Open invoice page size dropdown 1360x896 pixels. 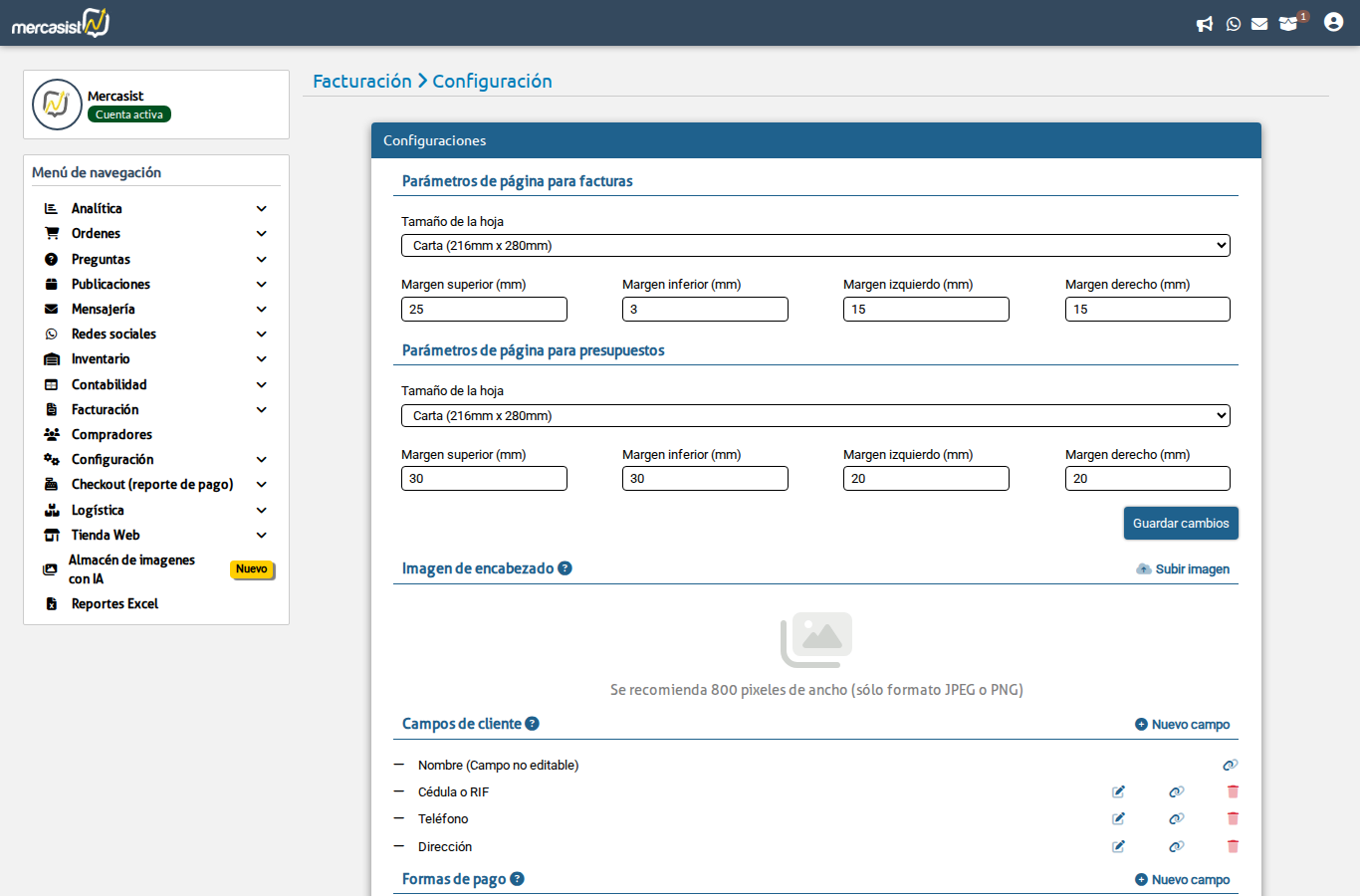tap(815, 246)
